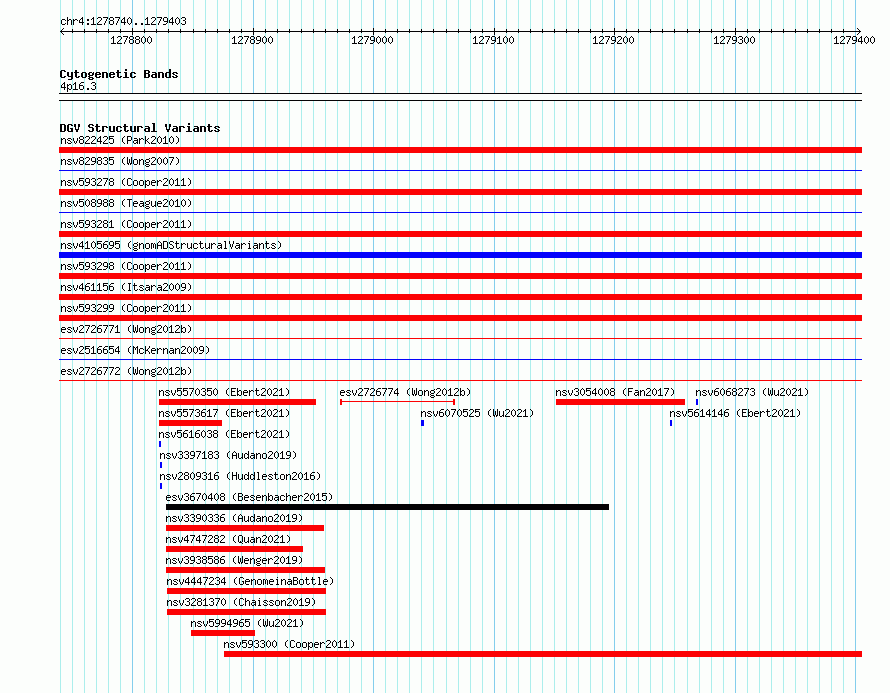Click the ruler's left arrow end
The image size is (890, 693).
click(62, 32)
